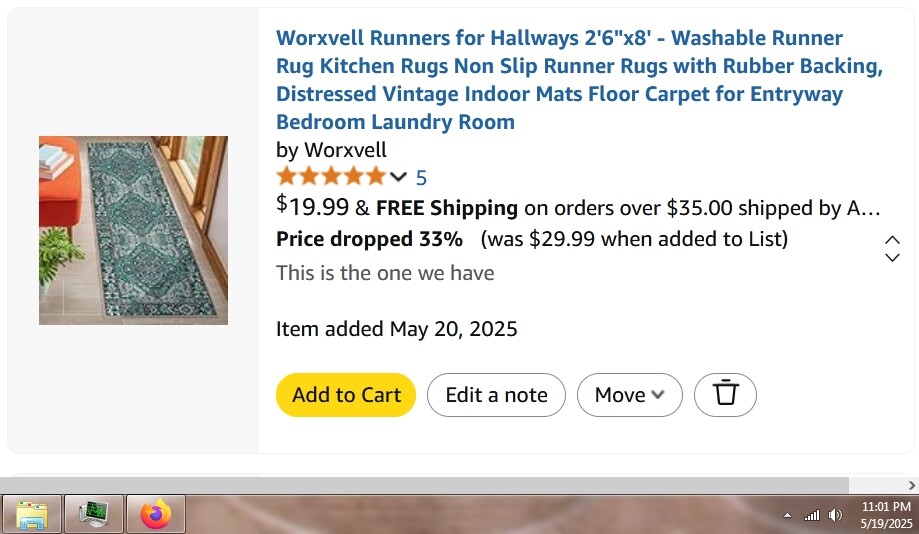Click the Edit a note button

pyautogui.click(x=496, y=394)
